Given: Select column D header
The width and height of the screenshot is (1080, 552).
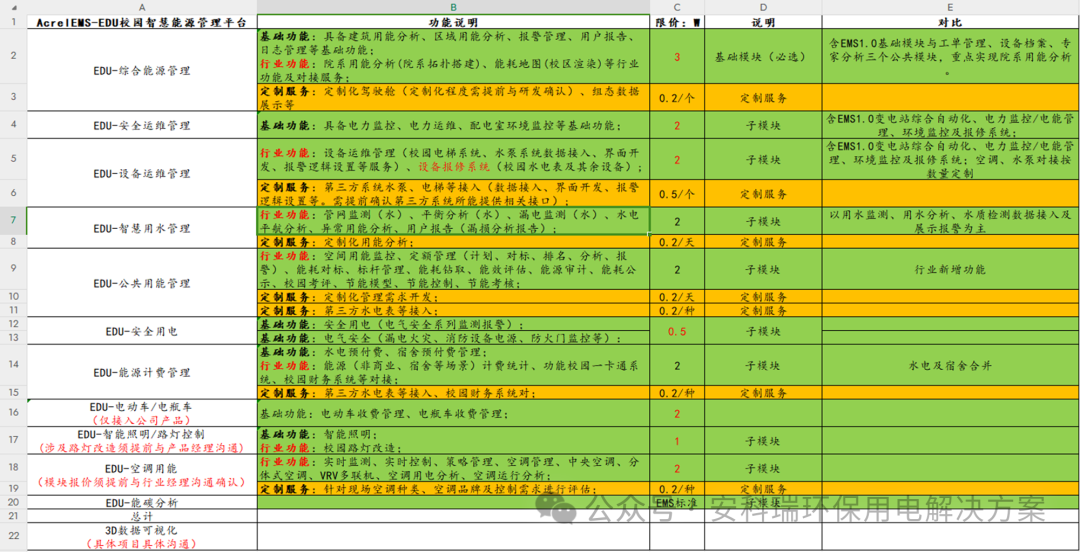Looking at the screenshot, I should coord(762,6).
